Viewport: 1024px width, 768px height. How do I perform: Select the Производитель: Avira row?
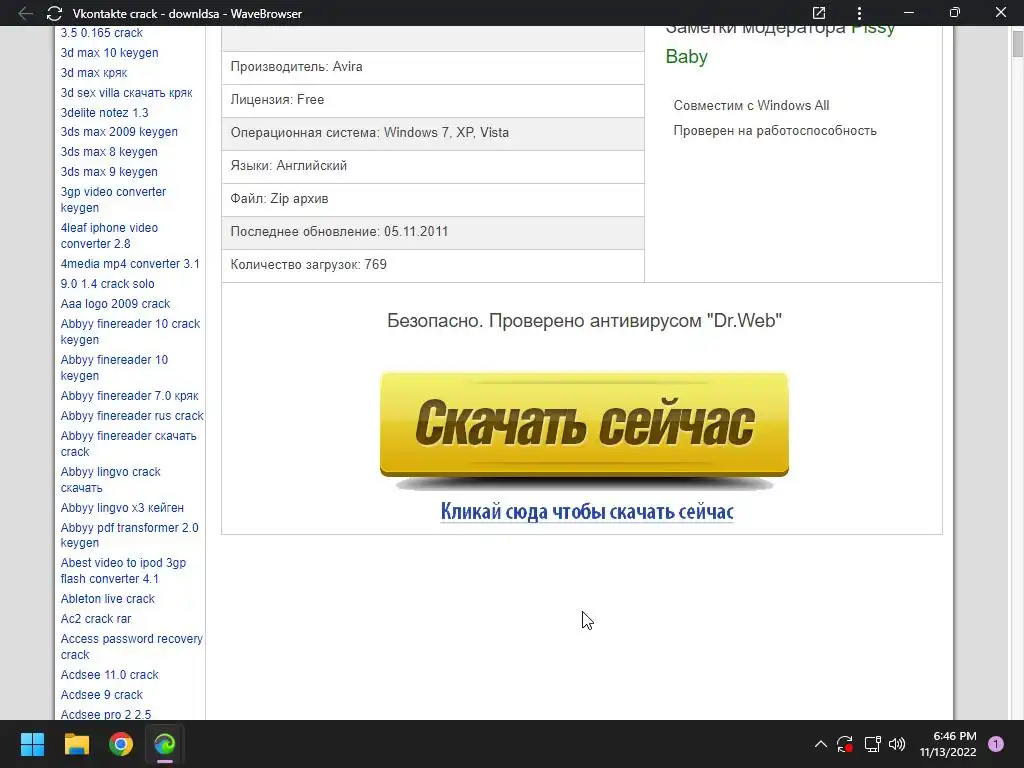[x=433, y=67]
